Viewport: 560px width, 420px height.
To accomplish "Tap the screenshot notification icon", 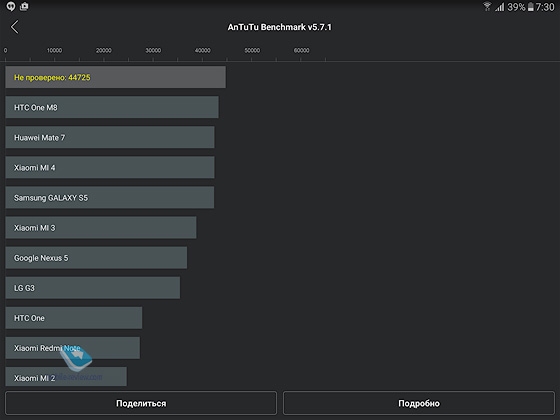I will click(x=24, y=6).
